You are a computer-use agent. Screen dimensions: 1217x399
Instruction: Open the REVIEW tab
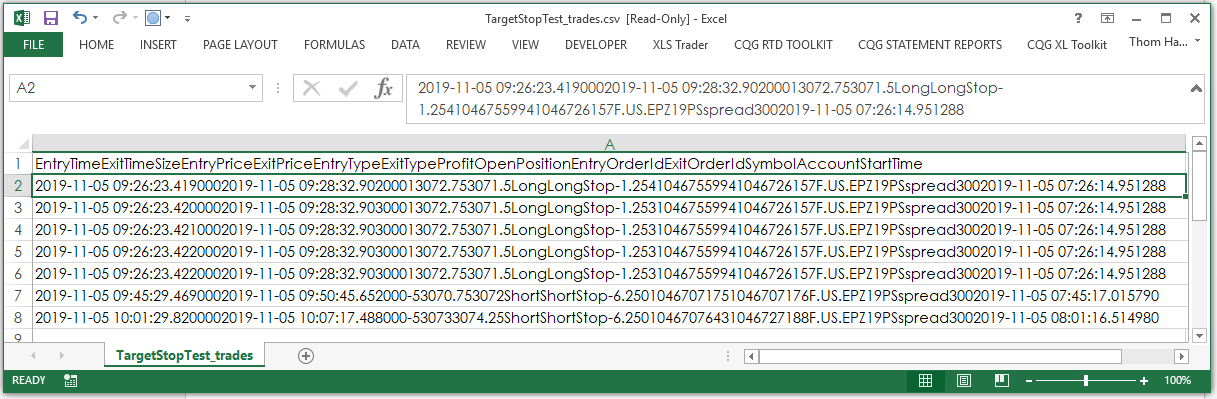click(466, 44)
